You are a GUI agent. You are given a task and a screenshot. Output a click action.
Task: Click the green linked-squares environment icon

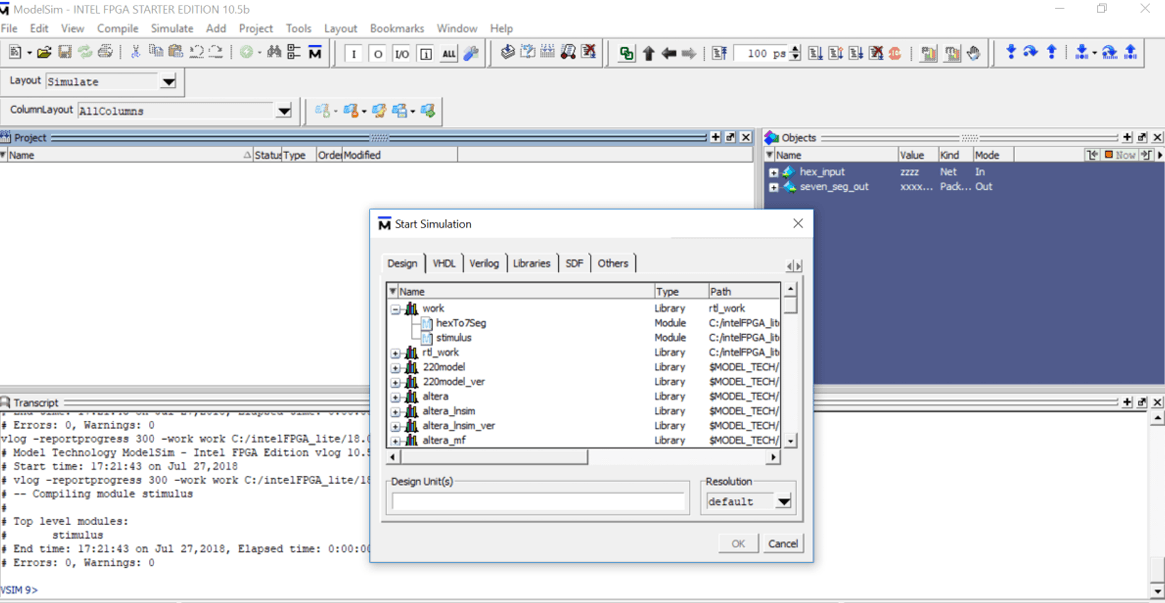(x=627, y=53)
